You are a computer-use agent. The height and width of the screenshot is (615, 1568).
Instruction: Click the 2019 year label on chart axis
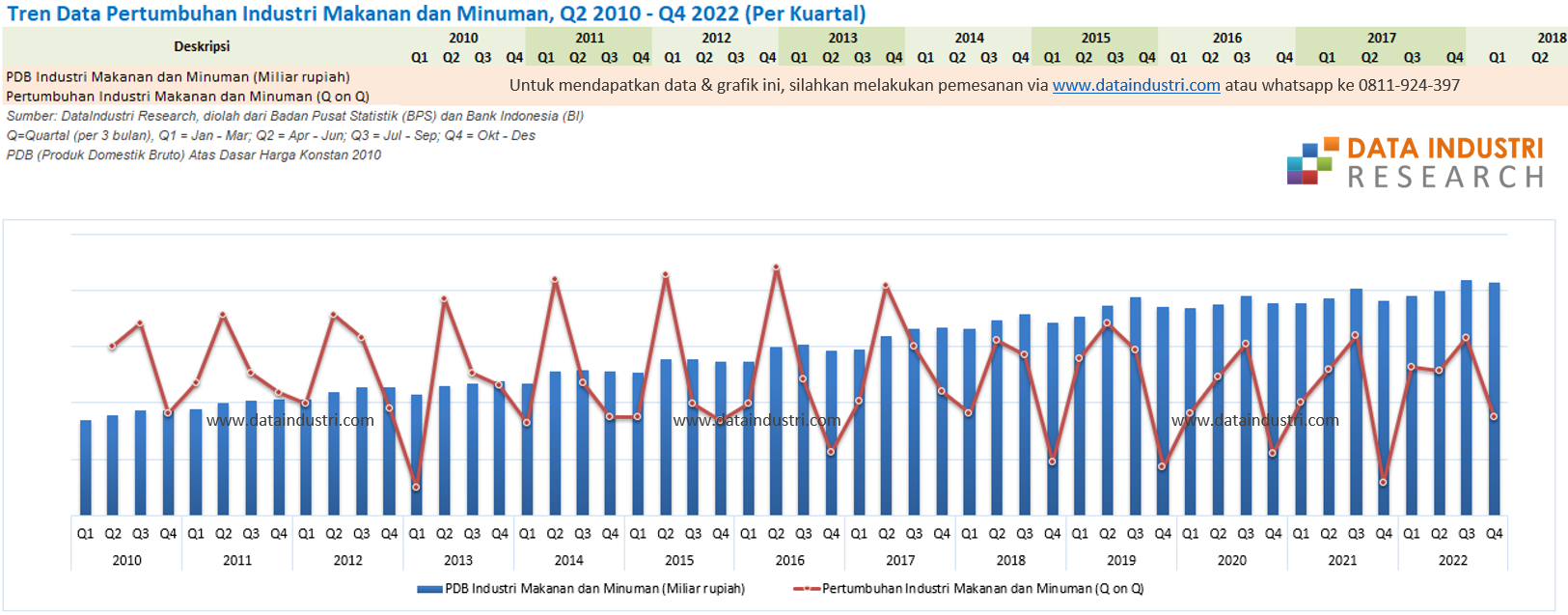[1121, 560]
